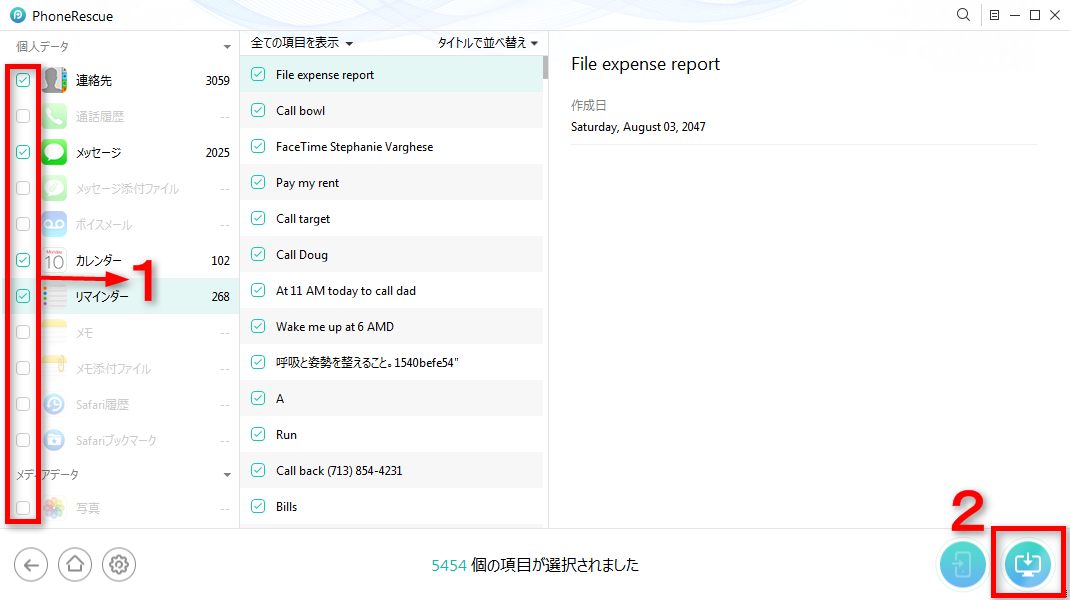
Task: Select the FaceTime Stephanie Varghese reminder
Action: pos(392,147)
